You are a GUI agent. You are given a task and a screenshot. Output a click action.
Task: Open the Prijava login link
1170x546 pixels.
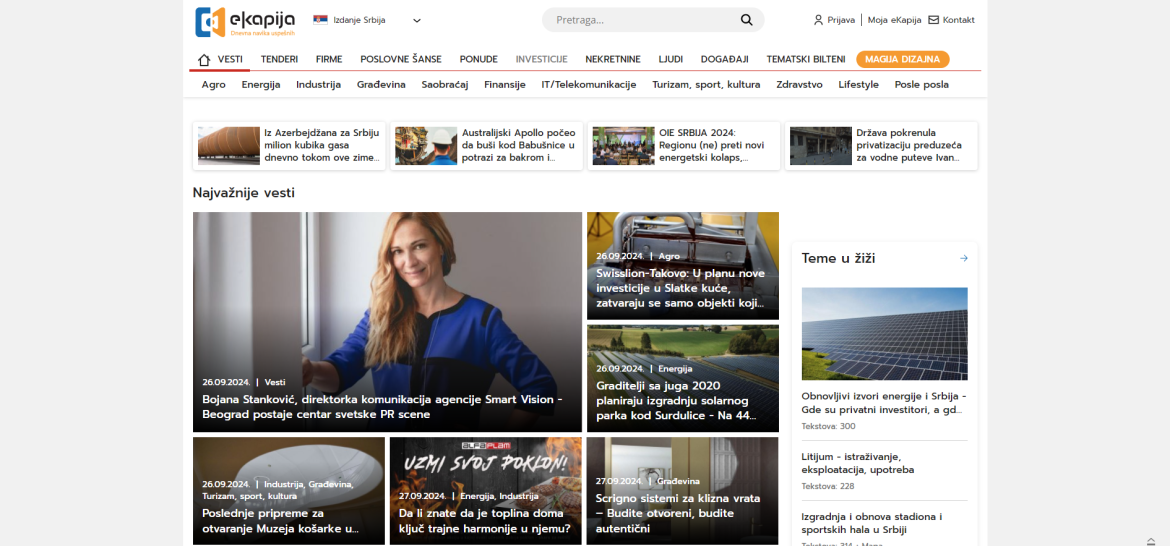pos(841,20)
